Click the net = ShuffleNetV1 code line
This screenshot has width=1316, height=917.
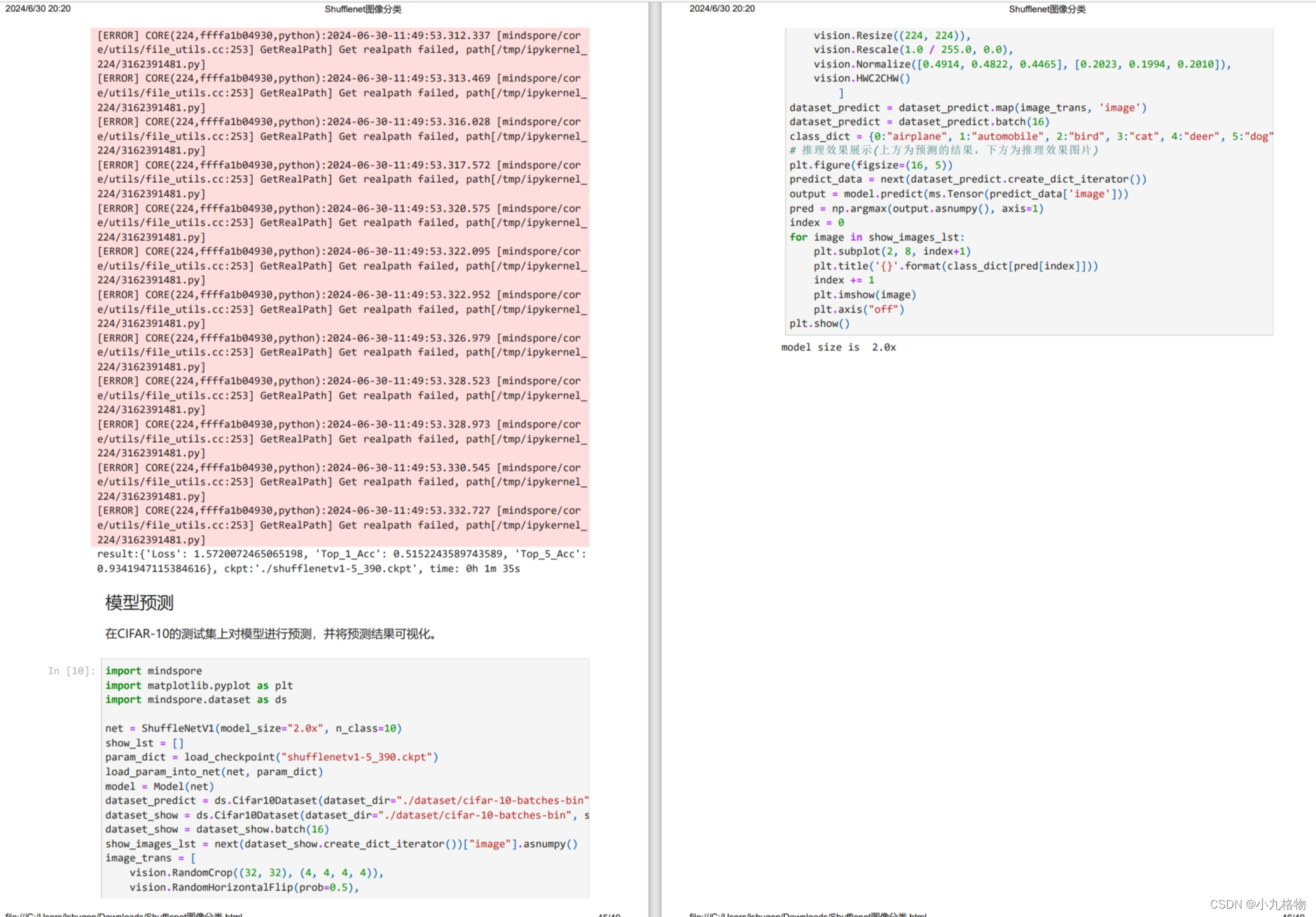254,729
